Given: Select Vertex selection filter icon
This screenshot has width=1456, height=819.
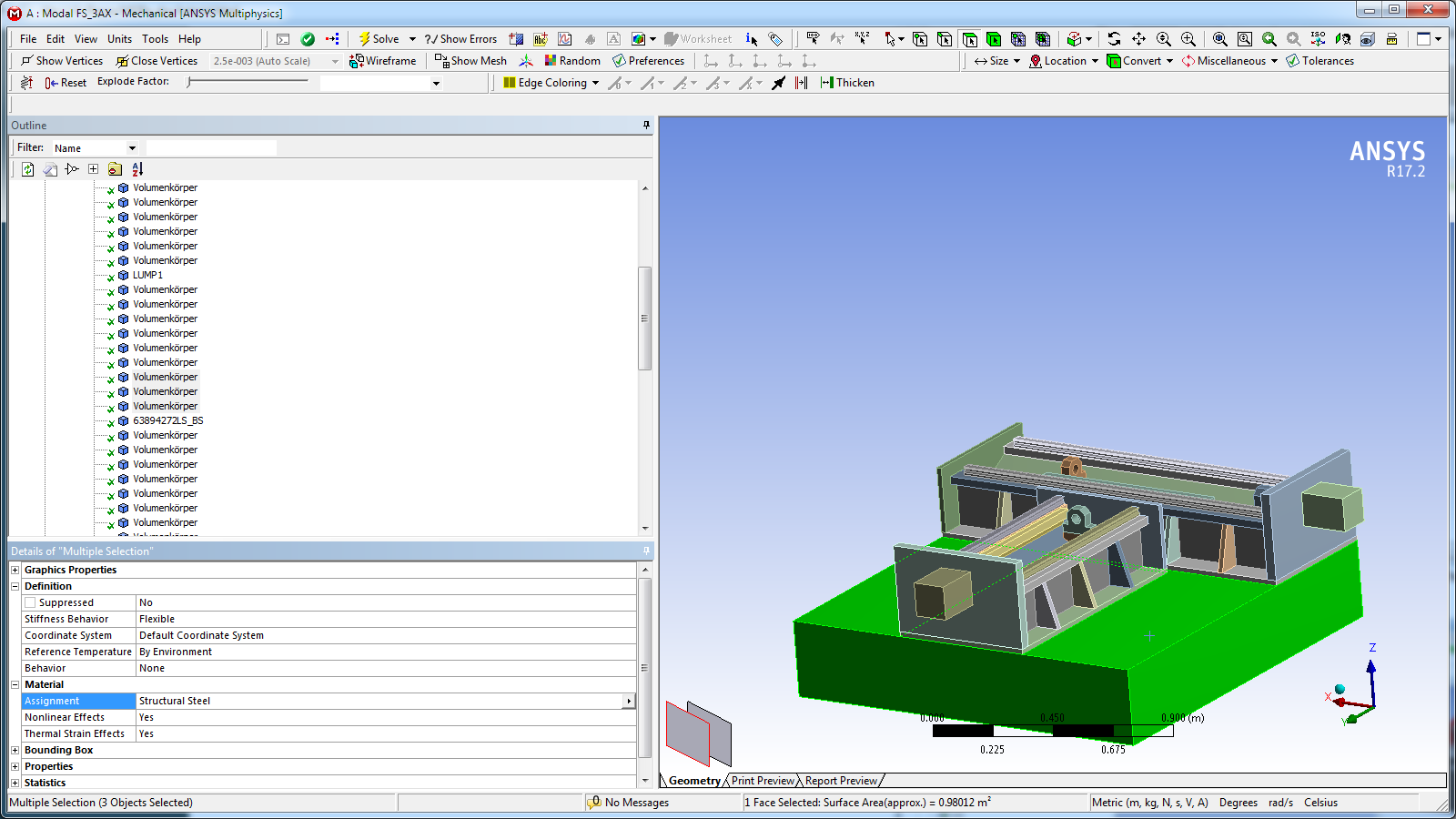Looking at the screenshot, I should (x=920, y=39).
